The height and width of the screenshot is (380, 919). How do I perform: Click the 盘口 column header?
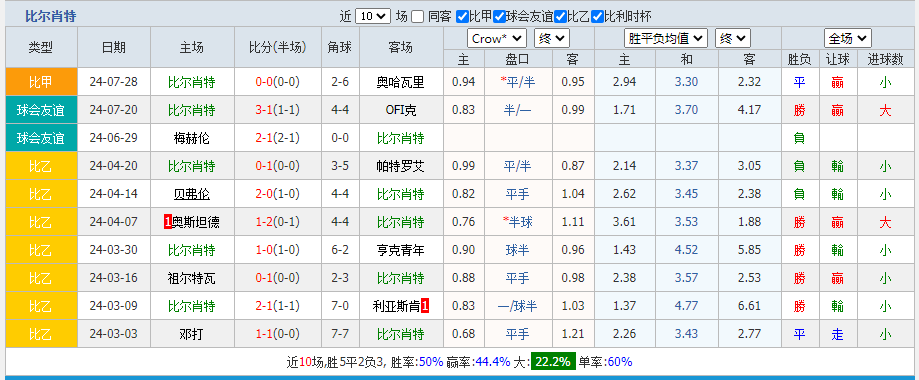[518, 59]
